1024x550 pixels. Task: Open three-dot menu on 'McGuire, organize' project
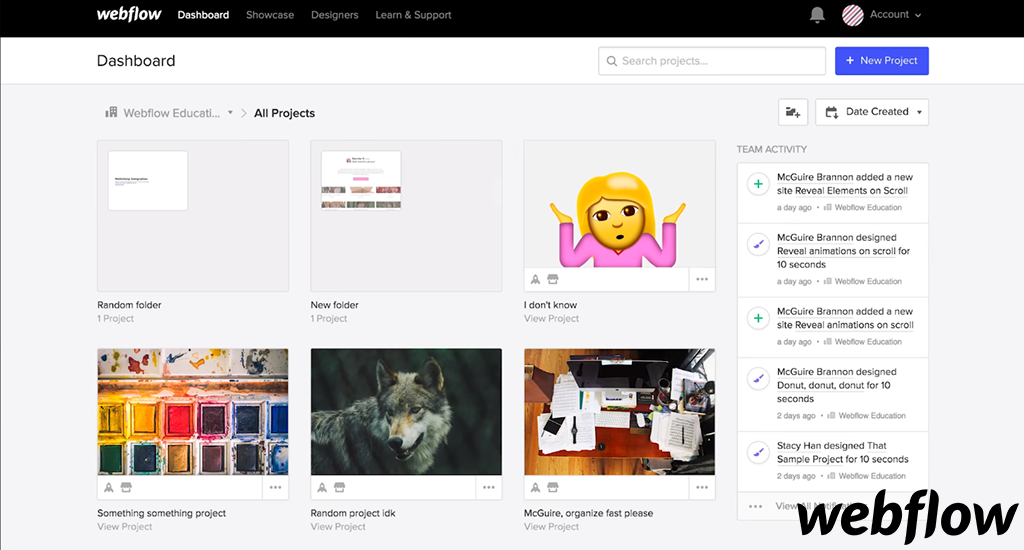702,488
